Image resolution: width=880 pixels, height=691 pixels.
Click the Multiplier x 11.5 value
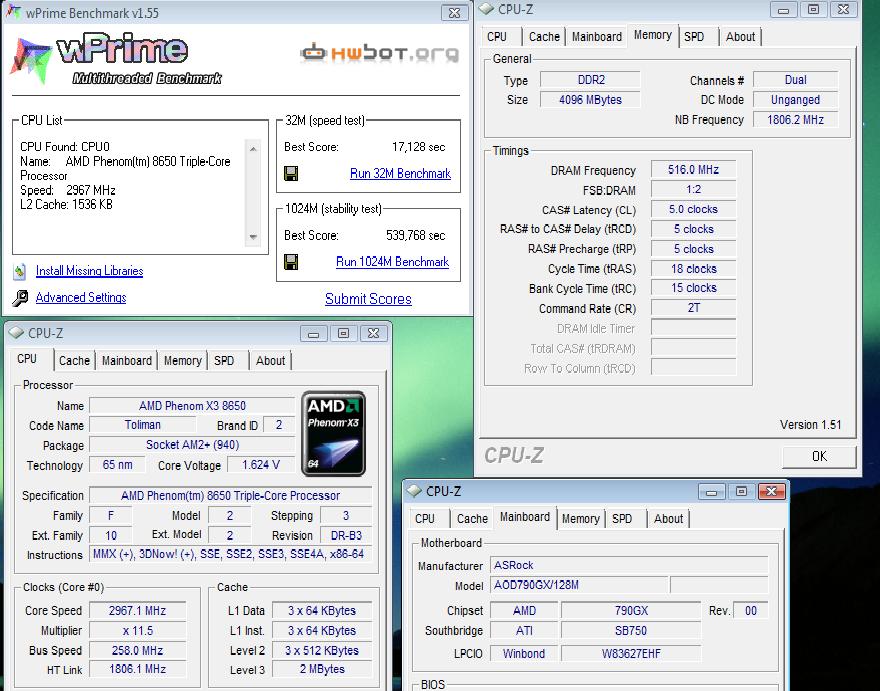click(138, 631)
